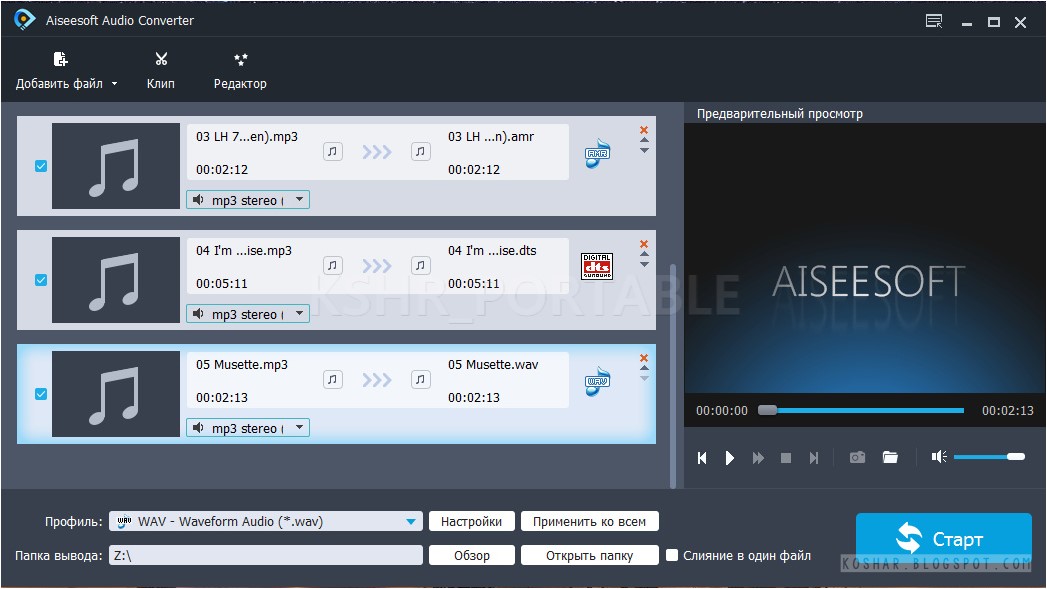The image size is (1047, 589).
Task: Click output info icon for 03 LH ...n).amr
Action: (420, 152)
